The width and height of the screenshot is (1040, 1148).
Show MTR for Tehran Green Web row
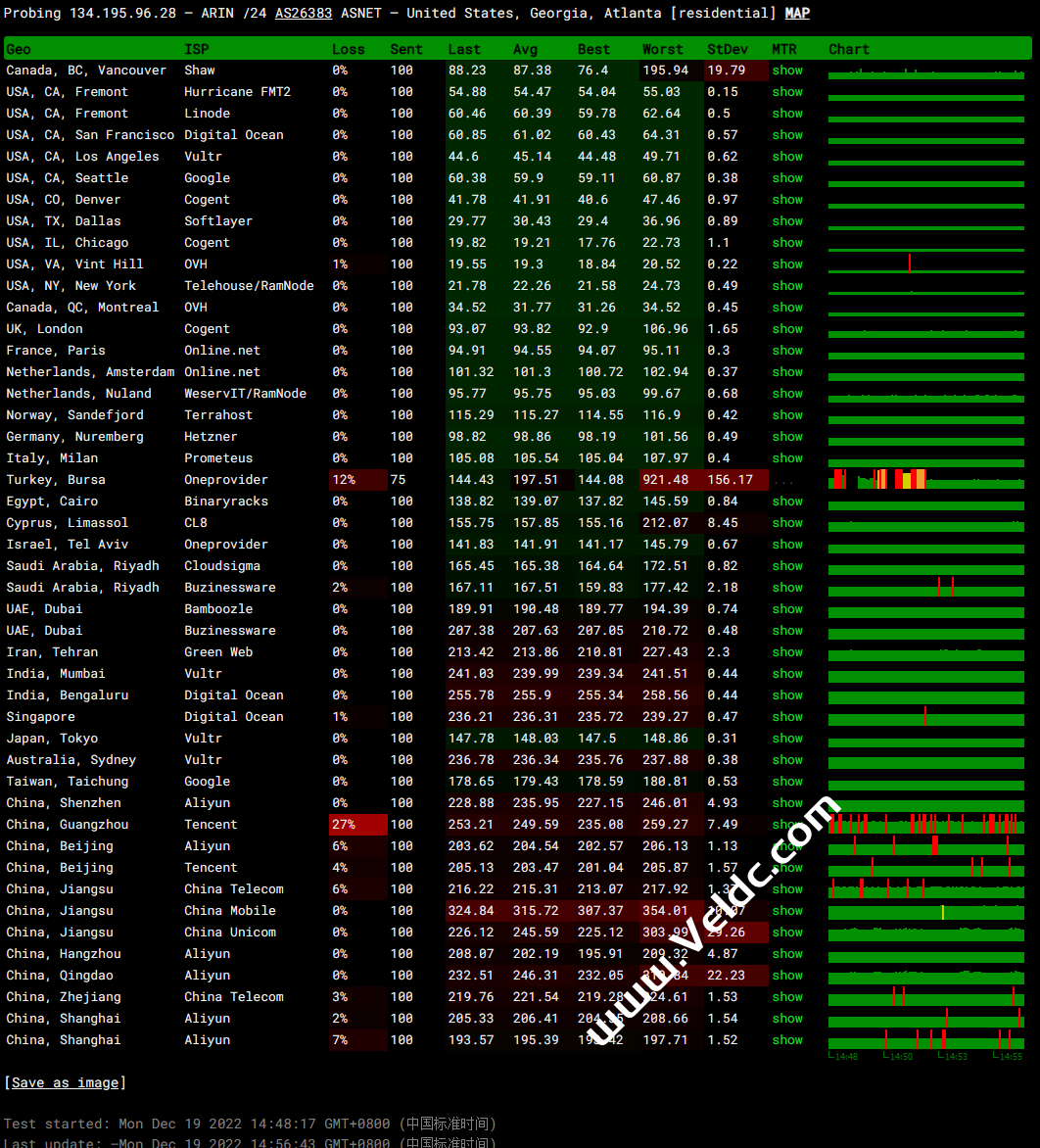tap(786, 652)
